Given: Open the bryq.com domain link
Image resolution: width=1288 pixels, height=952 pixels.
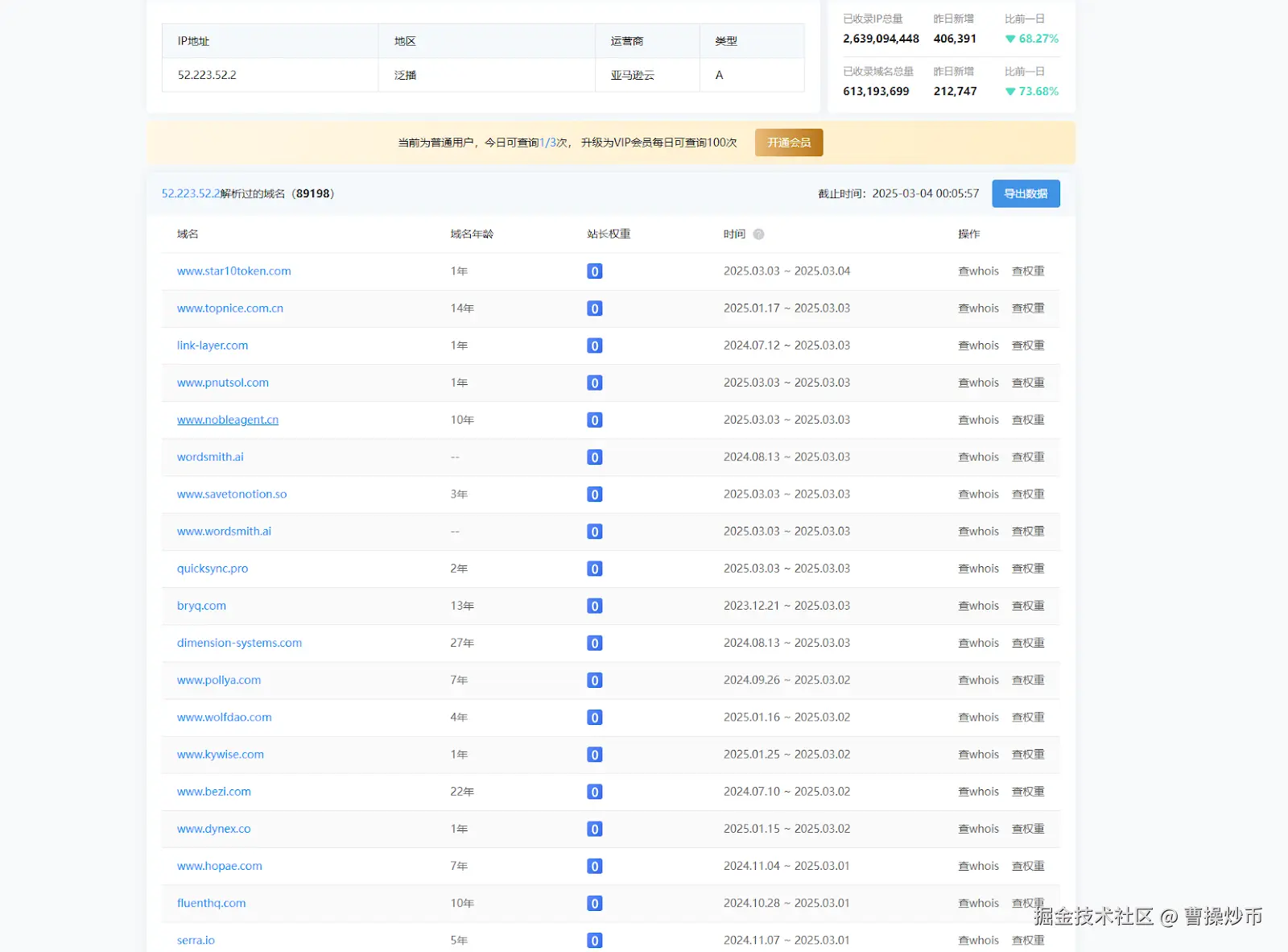Looking at the screenshot, I should 201,606.
